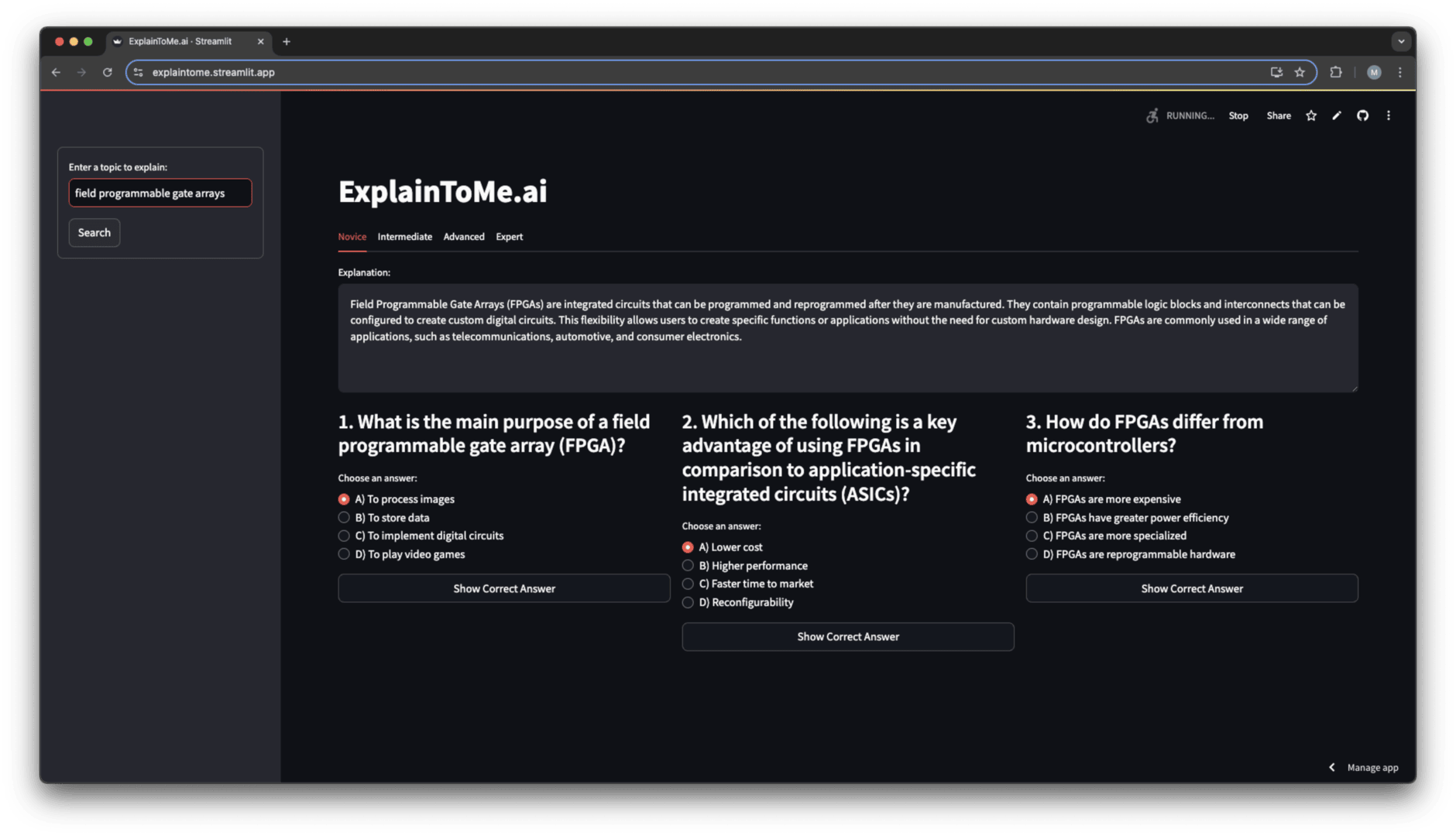This screenshot has width=1456, height=836.
Task: Stop the running Streamlit script
Action: [1238, 115]
